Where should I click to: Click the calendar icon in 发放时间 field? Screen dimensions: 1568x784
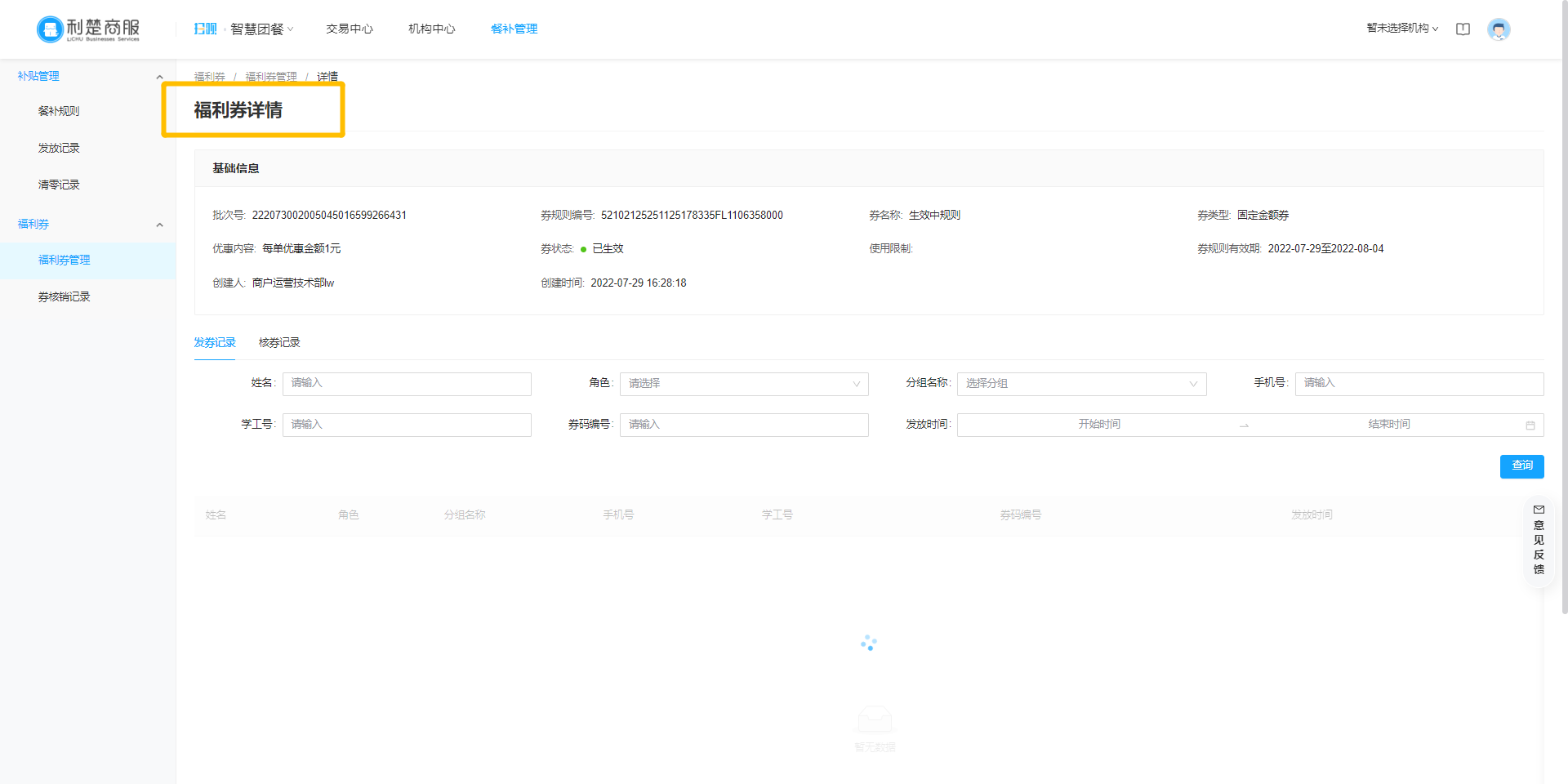(1530, 425)
